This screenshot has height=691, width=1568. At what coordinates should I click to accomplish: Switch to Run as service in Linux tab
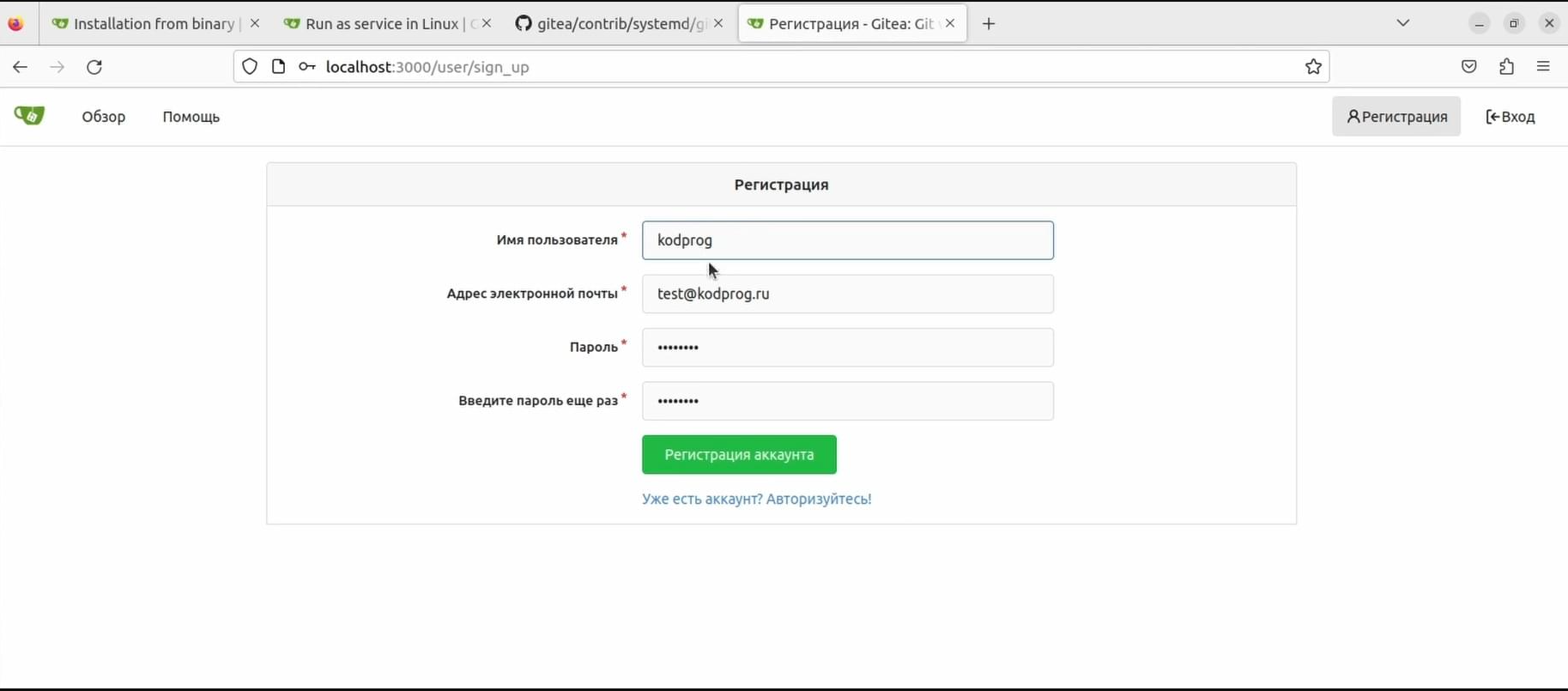[x=378, y=24]
